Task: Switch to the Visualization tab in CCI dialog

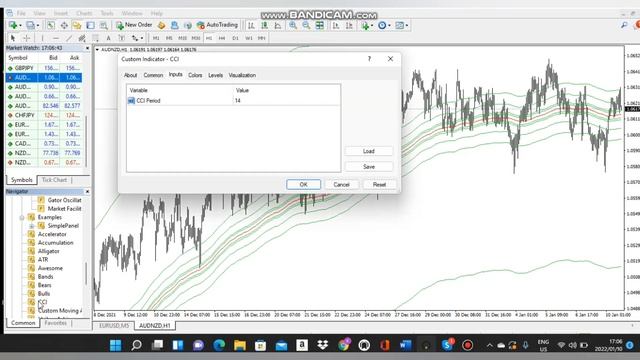Action: pyautogui.click(x=242, y=75)
